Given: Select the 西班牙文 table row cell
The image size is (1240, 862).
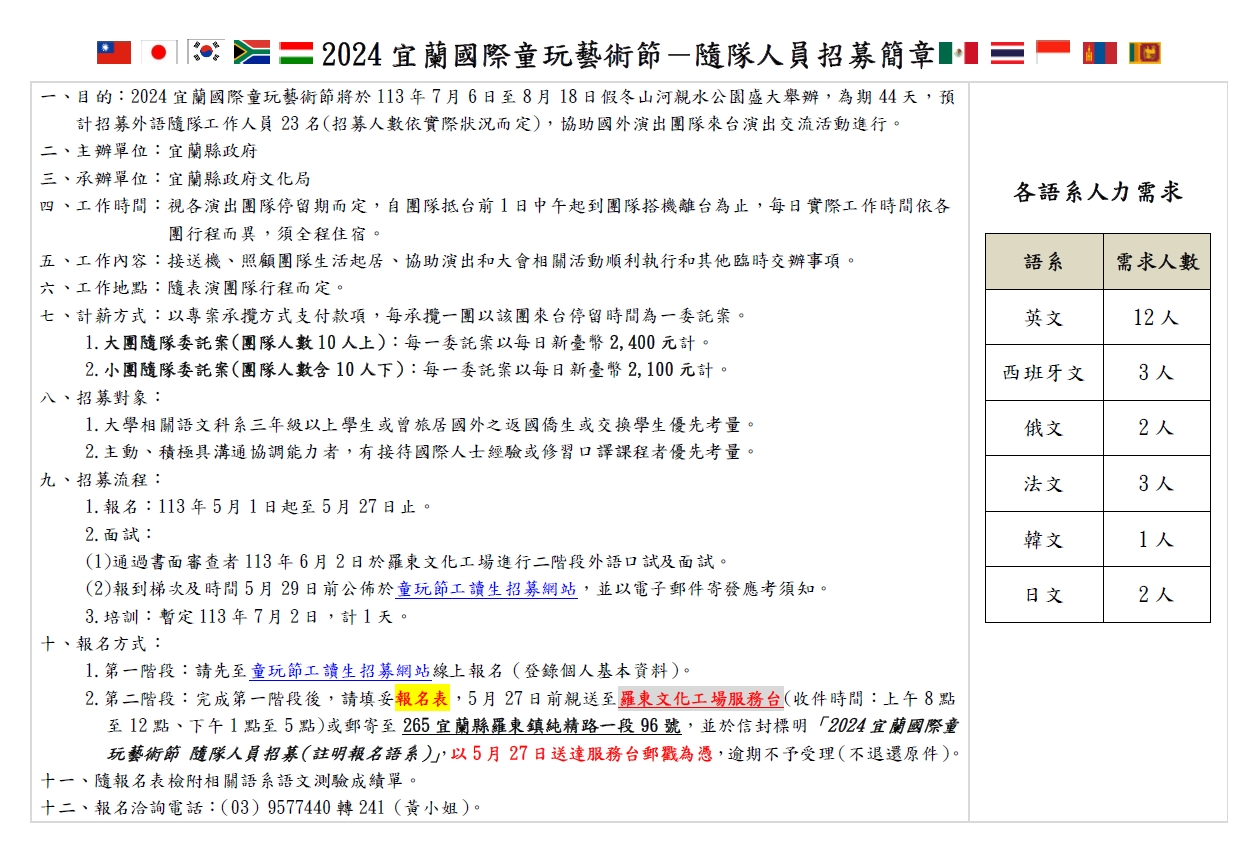Looking at the screenshot, I should coord(1044,373).
